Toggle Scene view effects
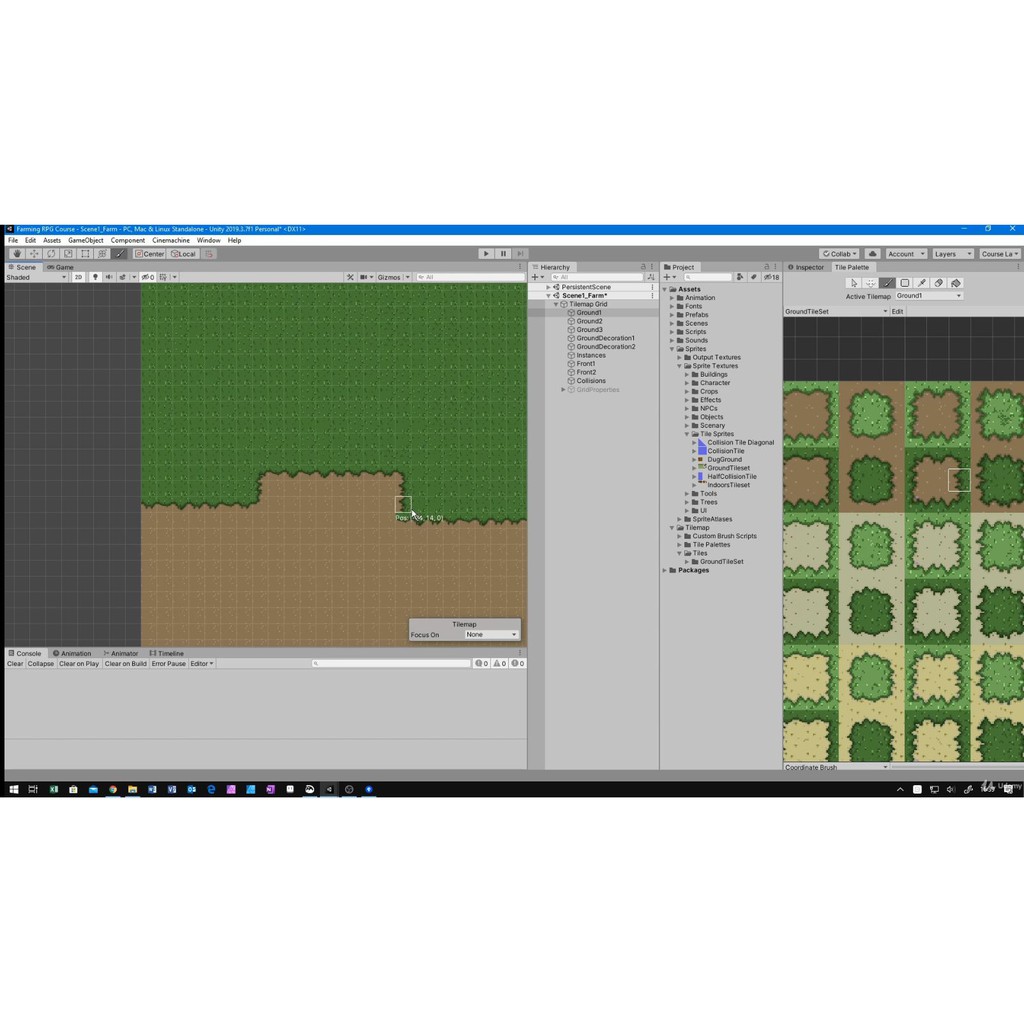 (x=123, y=277)
